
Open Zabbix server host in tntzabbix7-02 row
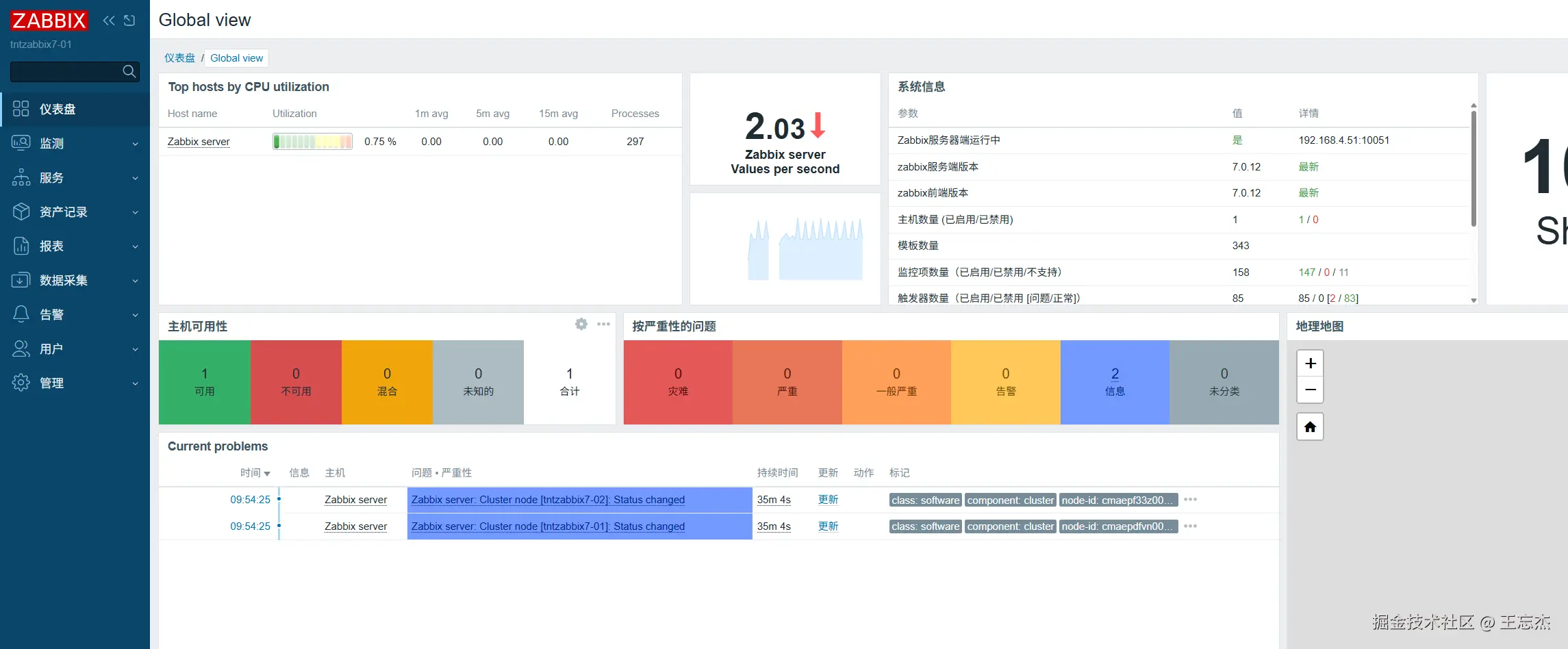pyautogui.click(x=355, y=500)
